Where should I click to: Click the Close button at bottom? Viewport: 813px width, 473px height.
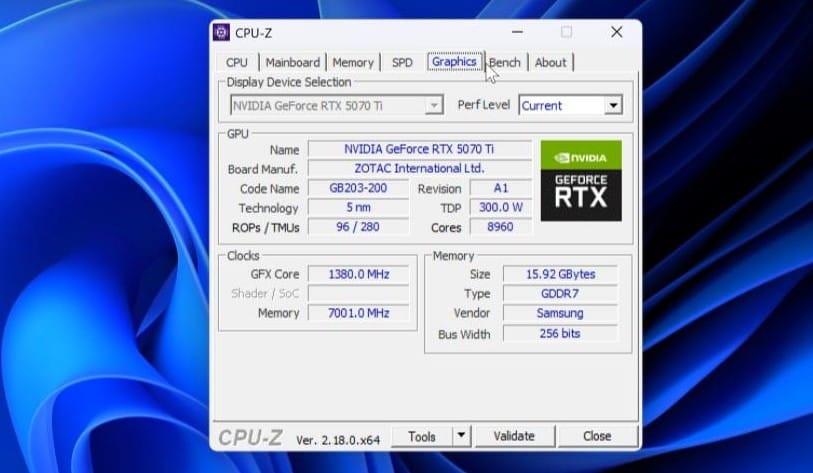[597, 436]
